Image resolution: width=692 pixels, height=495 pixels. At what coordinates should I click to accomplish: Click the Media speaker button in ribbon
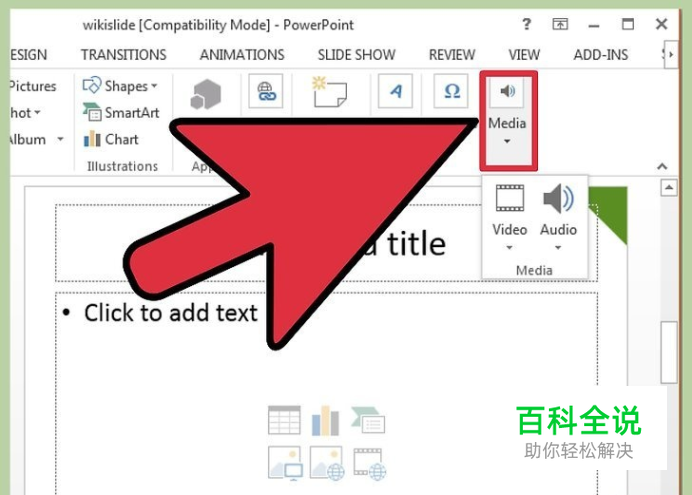[x=508, y=91]
